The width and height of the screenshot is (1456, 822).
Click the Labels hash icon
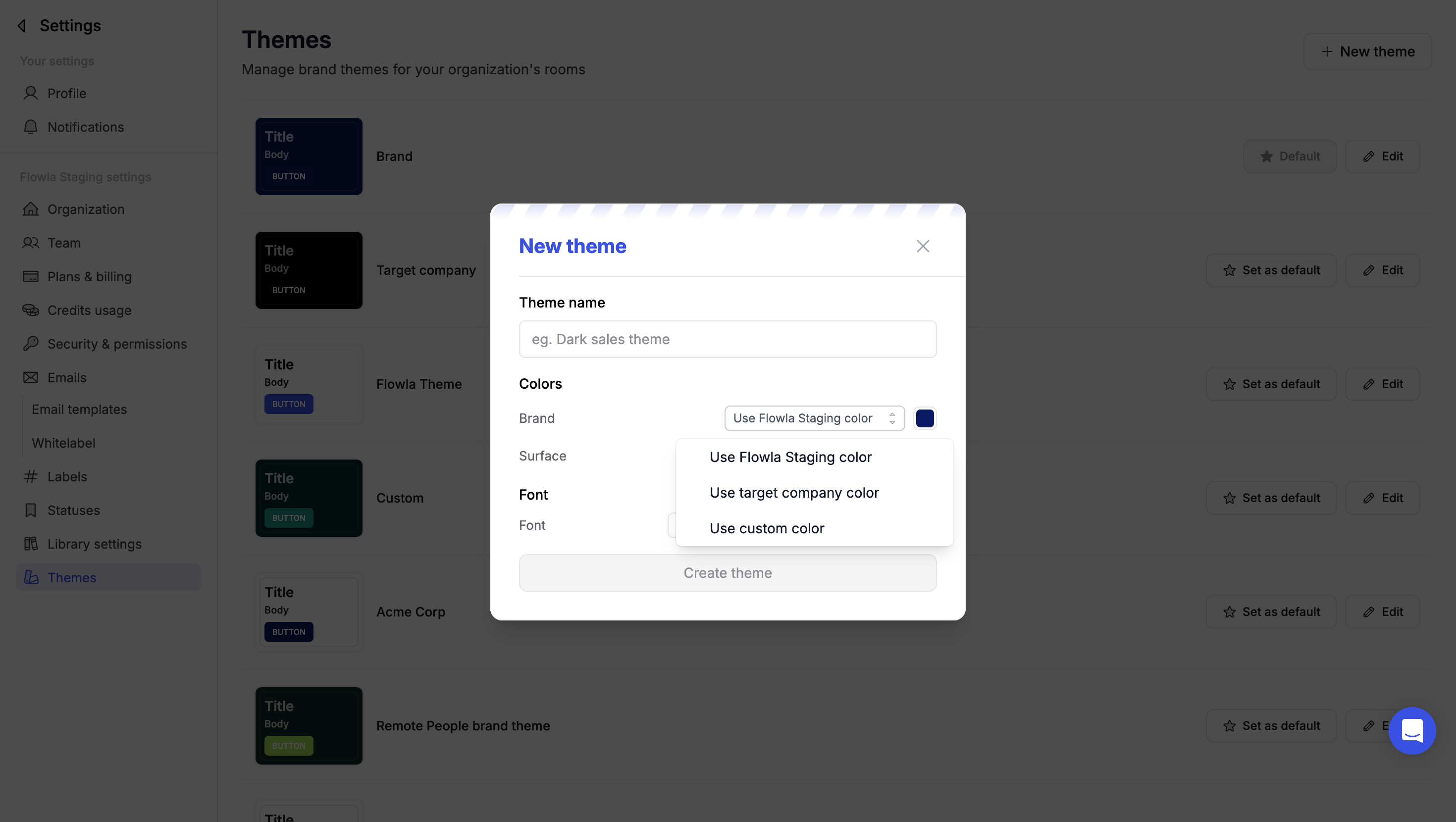31,476
